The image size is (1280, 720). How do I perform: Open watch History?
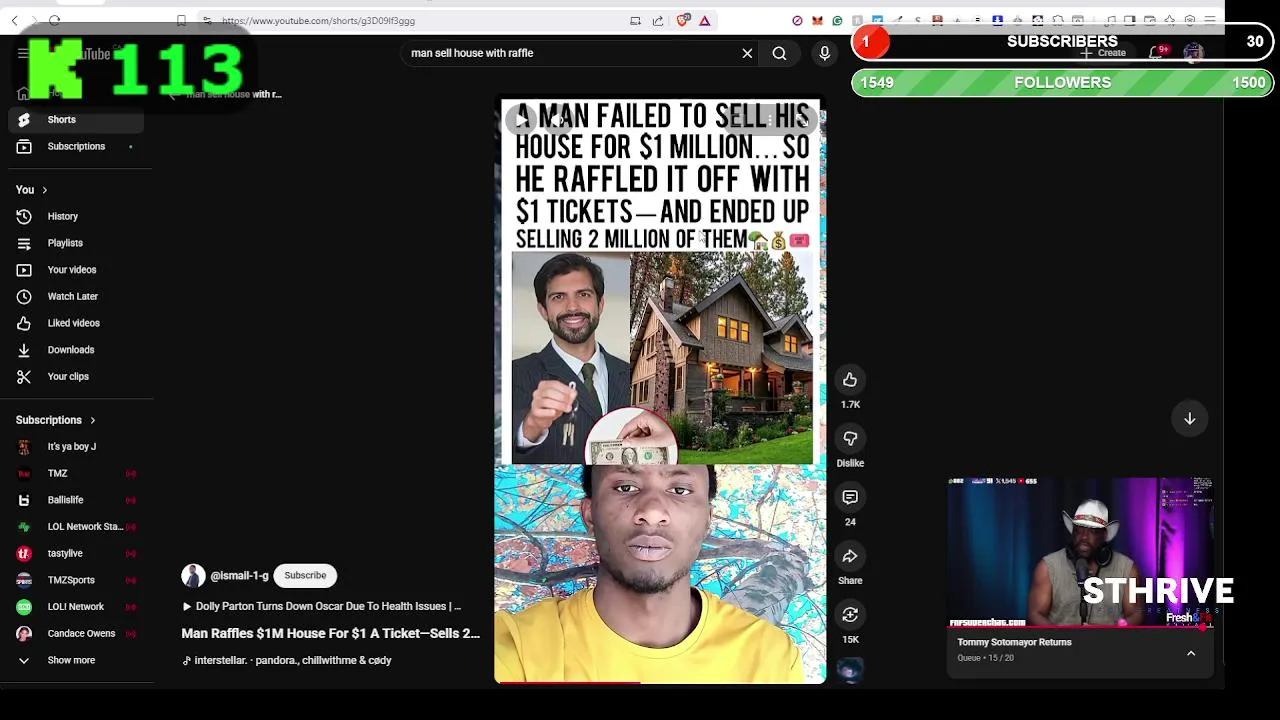(x=76, y=216)
